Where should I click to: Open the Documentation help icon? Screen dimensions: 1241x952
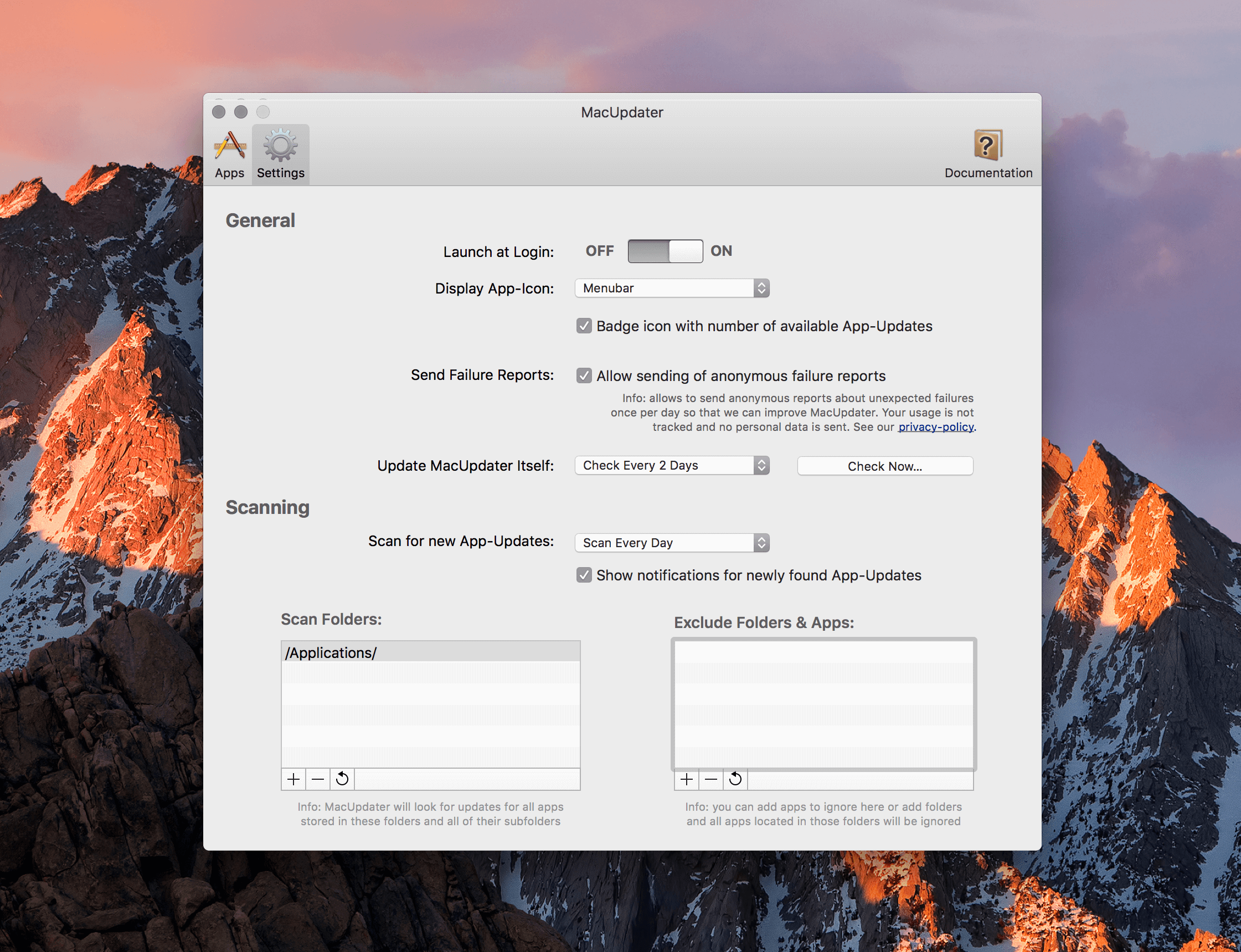pyautogui.click(x=988, y=154)
